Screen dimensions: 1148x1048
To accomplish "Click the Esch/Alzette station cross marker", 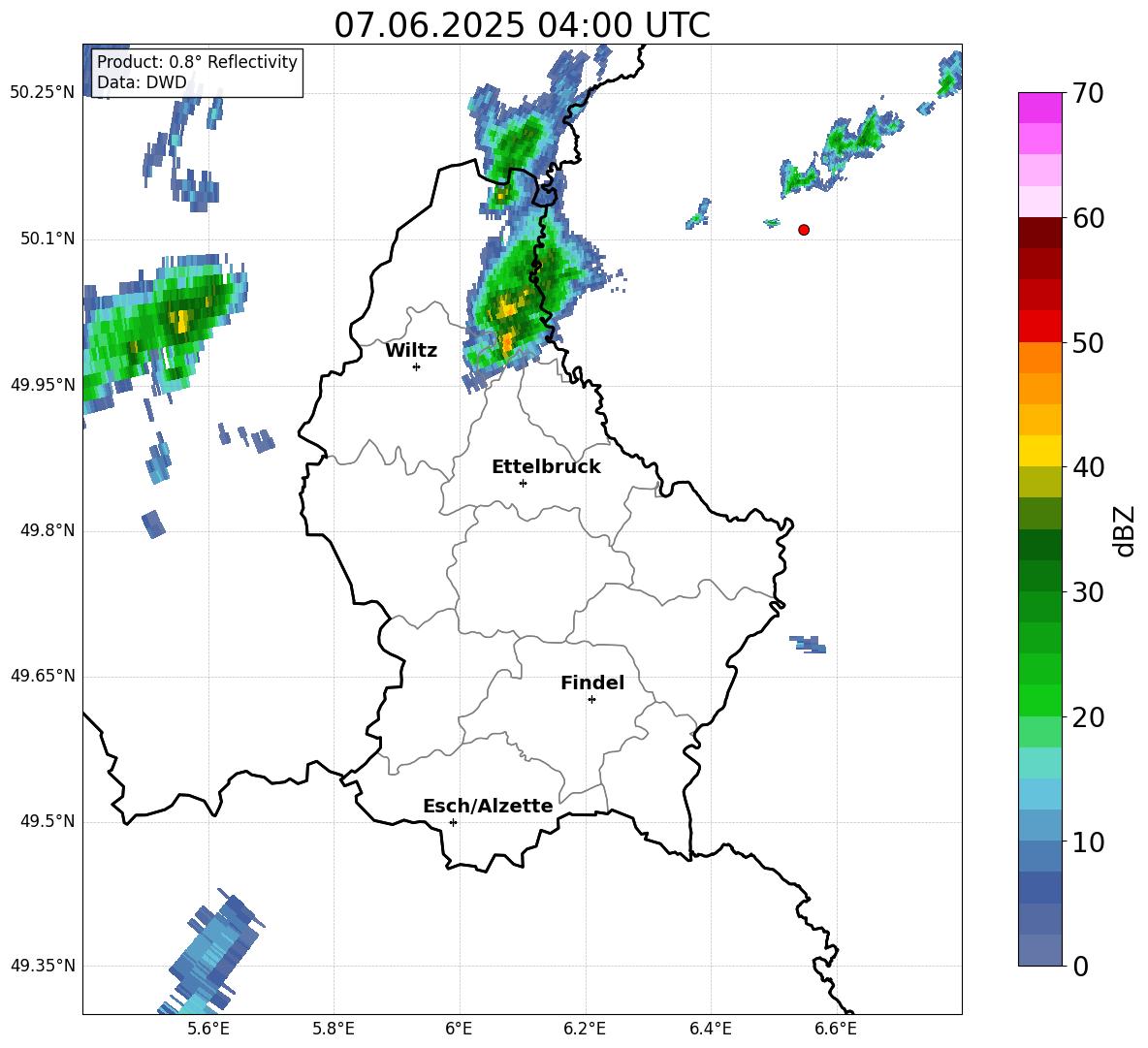I will 453,822.
